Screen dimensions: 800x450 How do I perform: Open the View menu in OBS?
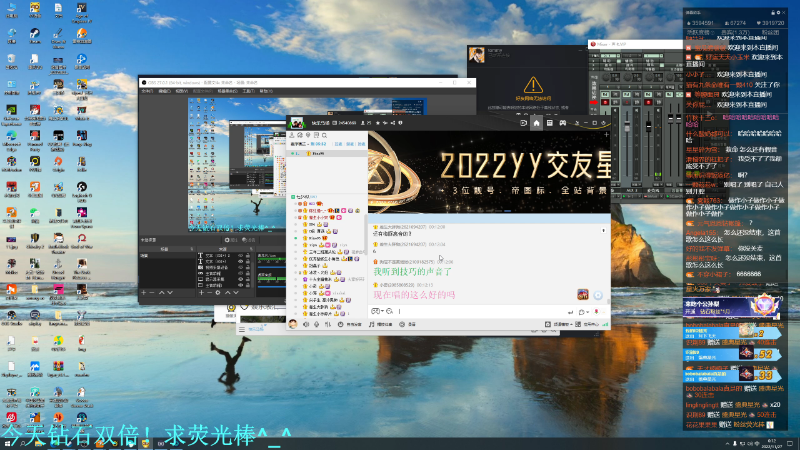tap(182, 91)
